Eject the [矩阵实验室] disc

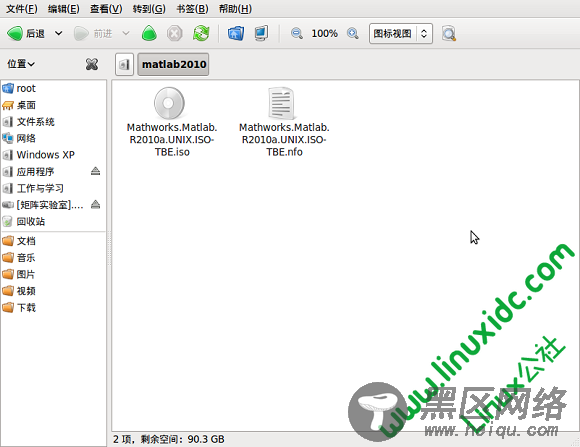pyautogui.click(x=95, y=204)
